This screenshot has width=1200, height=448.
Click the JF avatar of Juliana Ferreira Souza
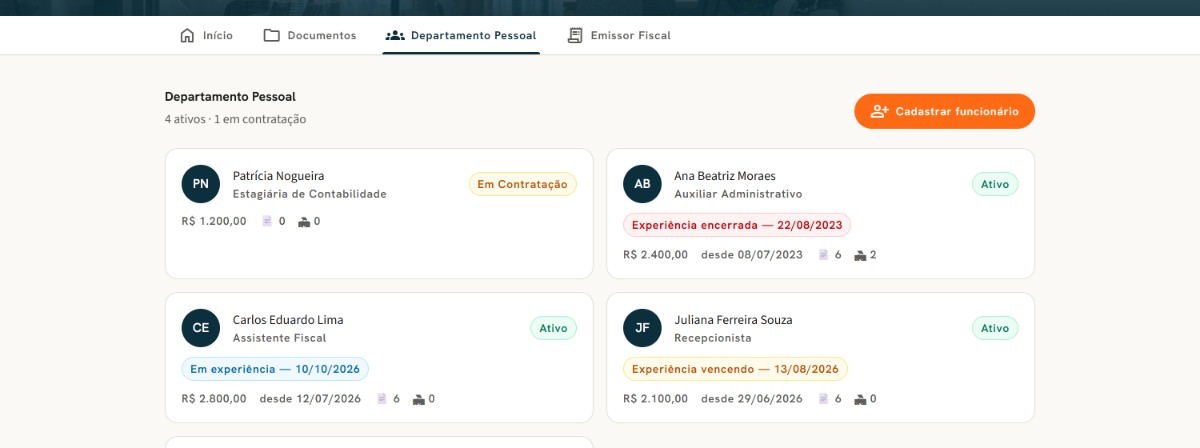tap(642, 328)
